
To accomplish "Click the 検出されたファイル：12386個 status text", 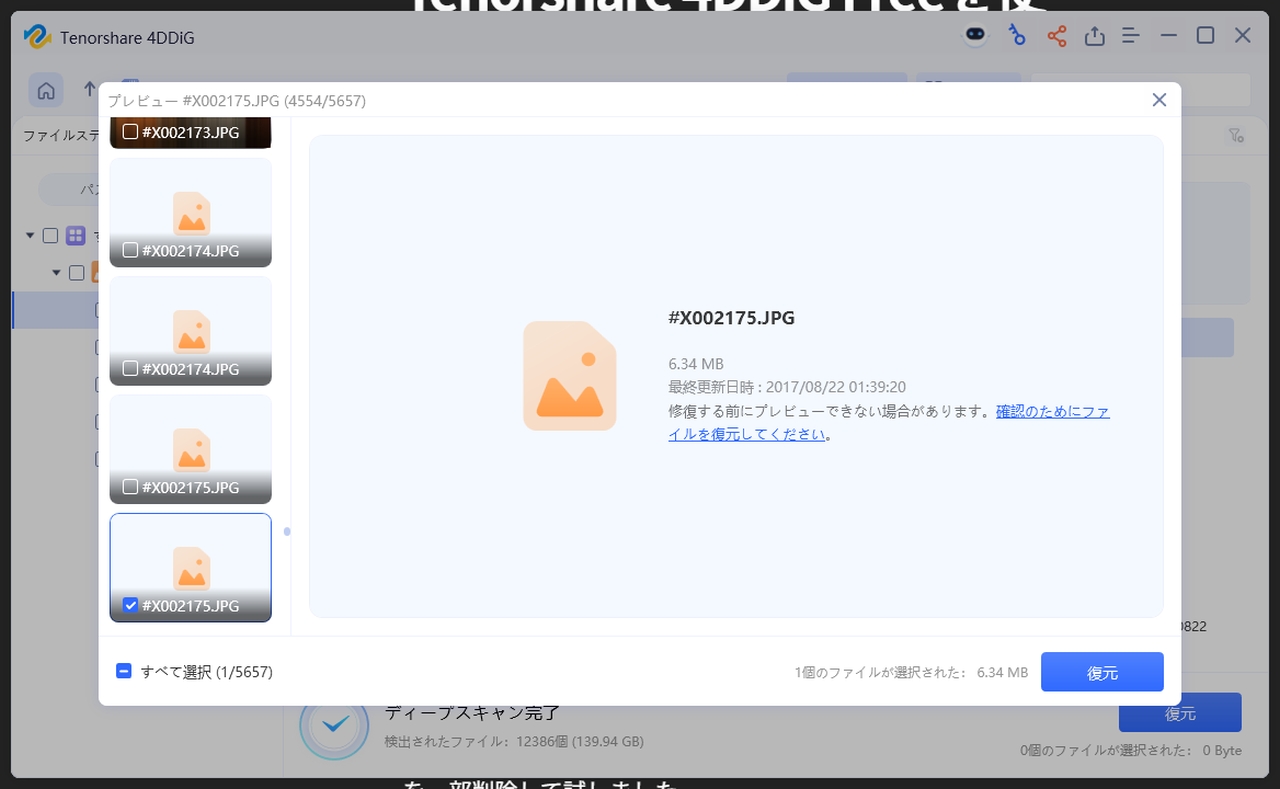I will pos(514,742).
